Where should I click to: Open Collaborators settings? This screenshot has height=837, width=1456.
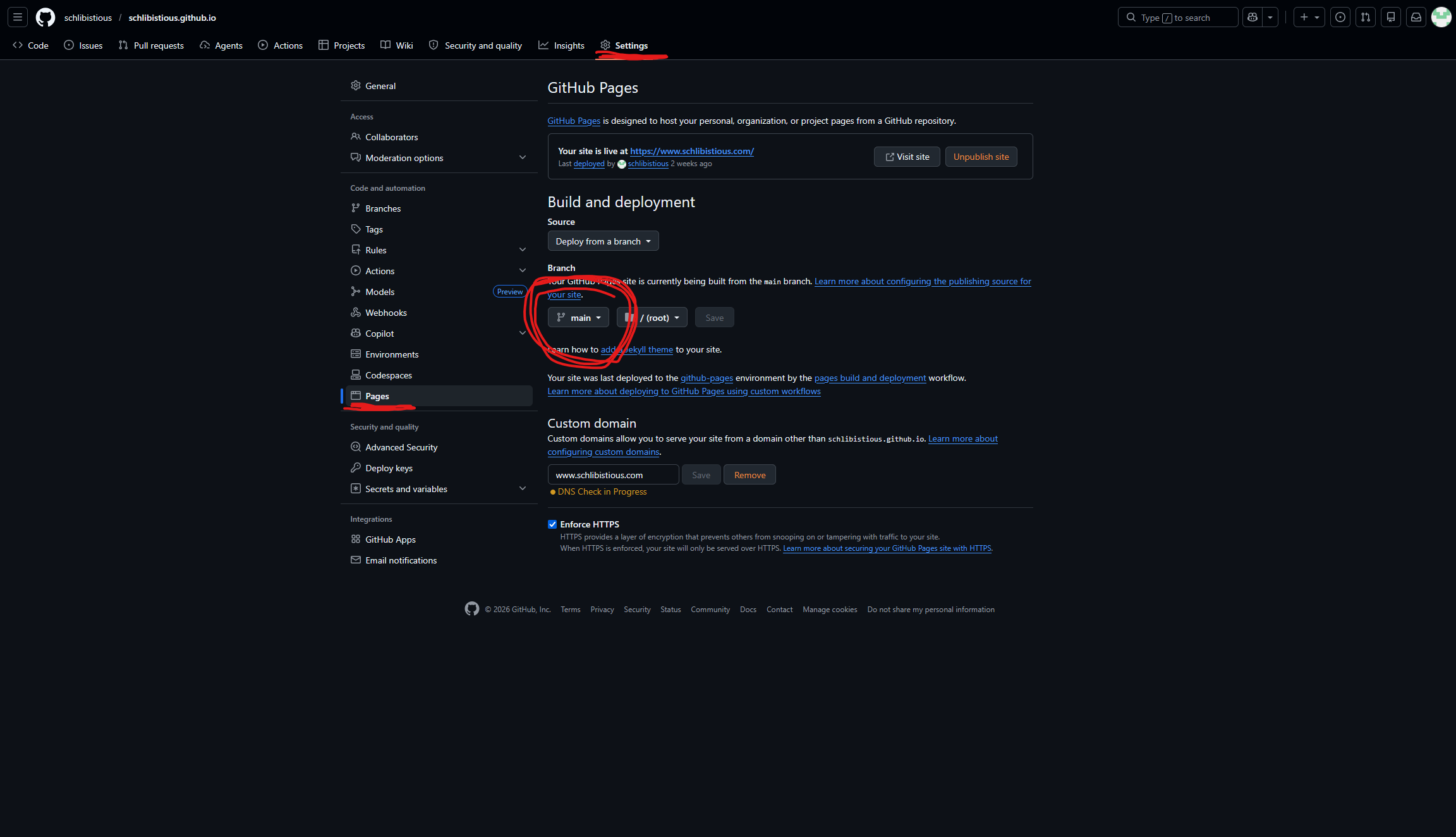pyautogui.click(x=439, y=137)
